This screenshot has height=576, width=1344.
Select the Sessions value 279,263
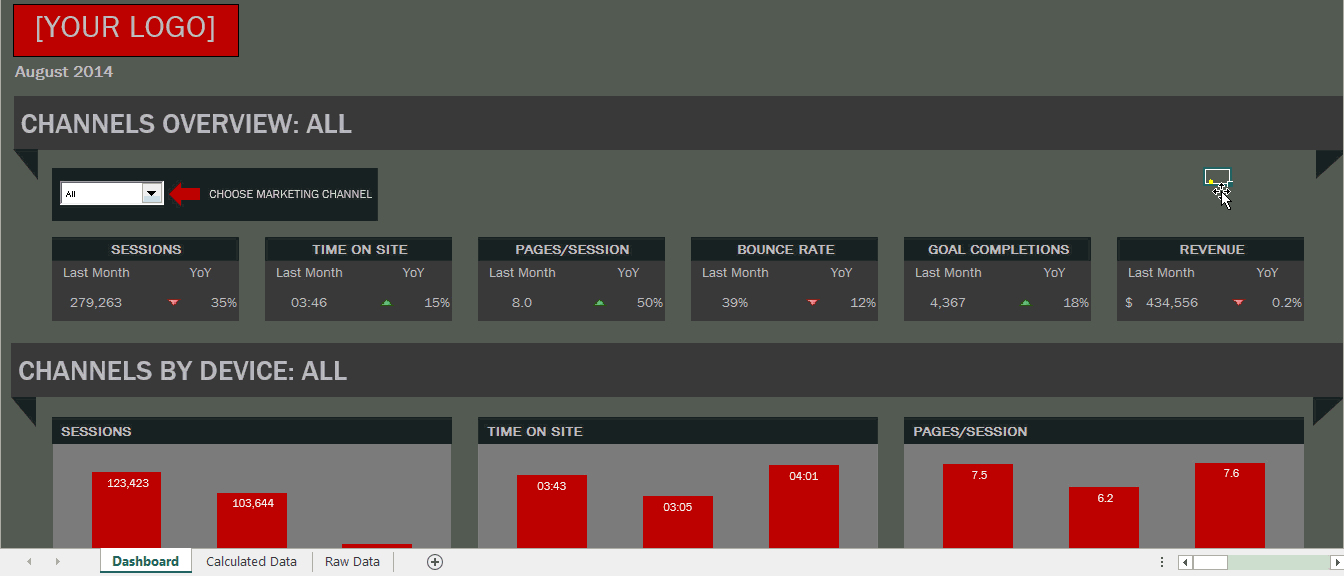pyautogui.click(x=96, y=302)
